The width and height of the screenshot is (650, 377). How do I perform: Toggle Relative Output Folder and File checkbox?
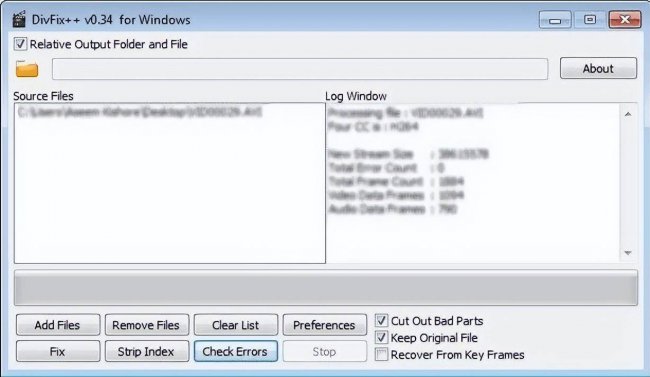point(20,44)
